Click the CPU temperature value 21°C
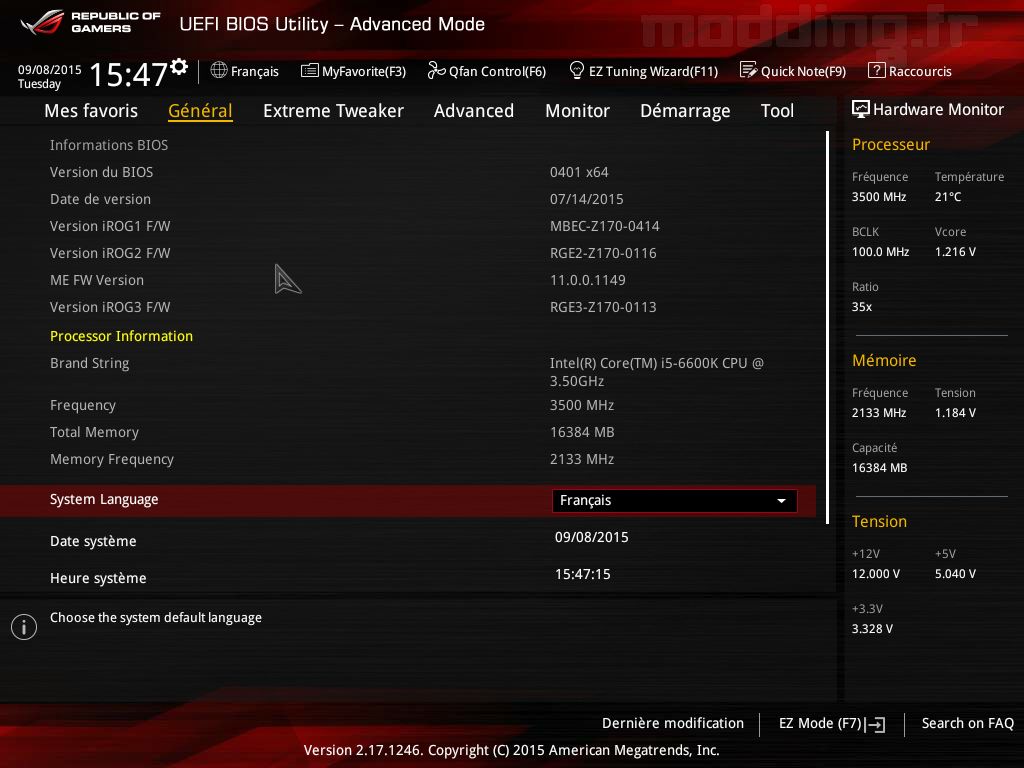Image resolution: width=1024 pixels, height=768 pixels. point(948,197)
